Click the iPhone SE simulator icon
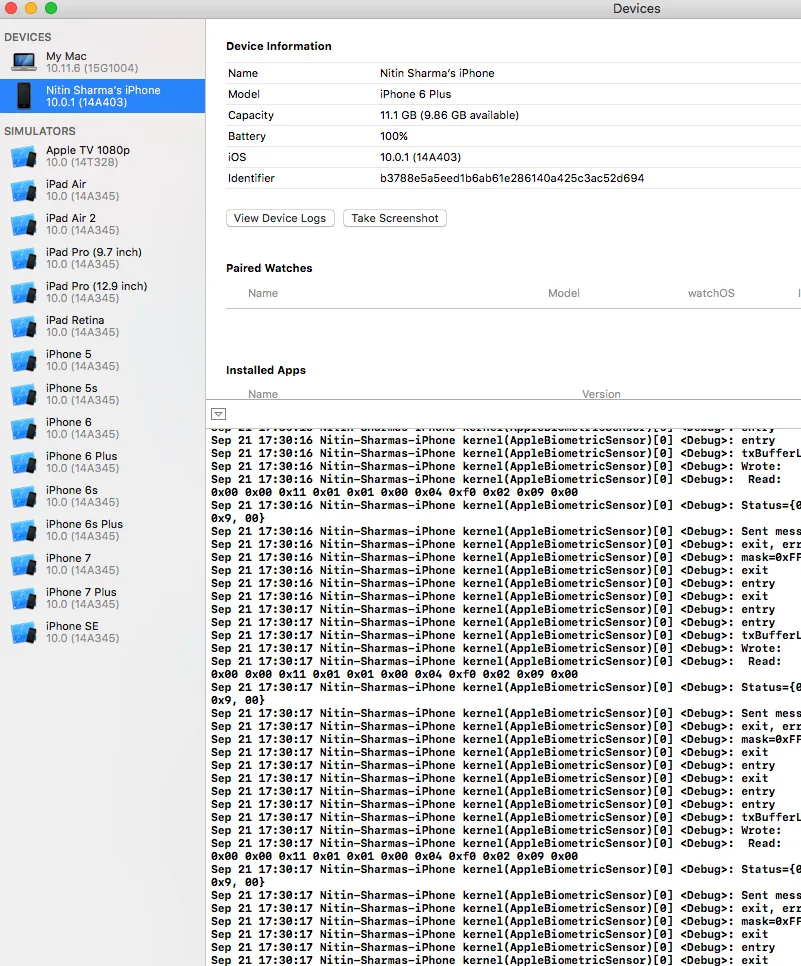 pyautogui.click(x=24, y=632)
